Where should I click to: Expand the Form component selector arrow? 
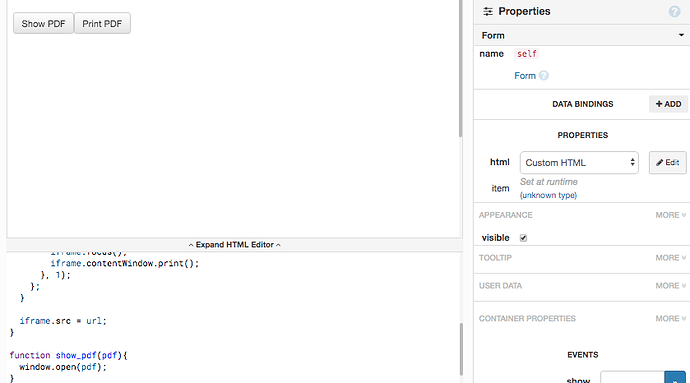681,35
